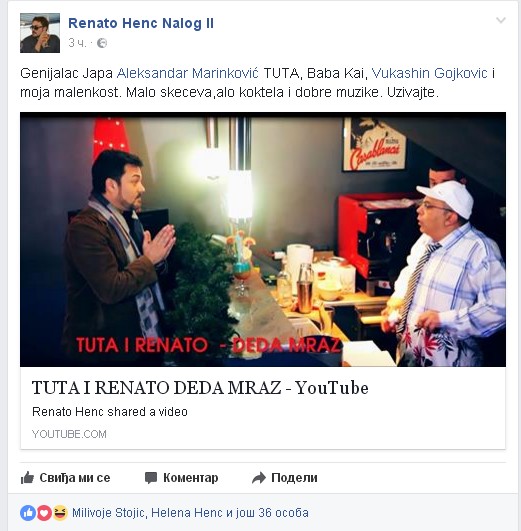Click the blue Like reaction icon
Viewport: 521px width, 531px height.
tap(28, 513)
